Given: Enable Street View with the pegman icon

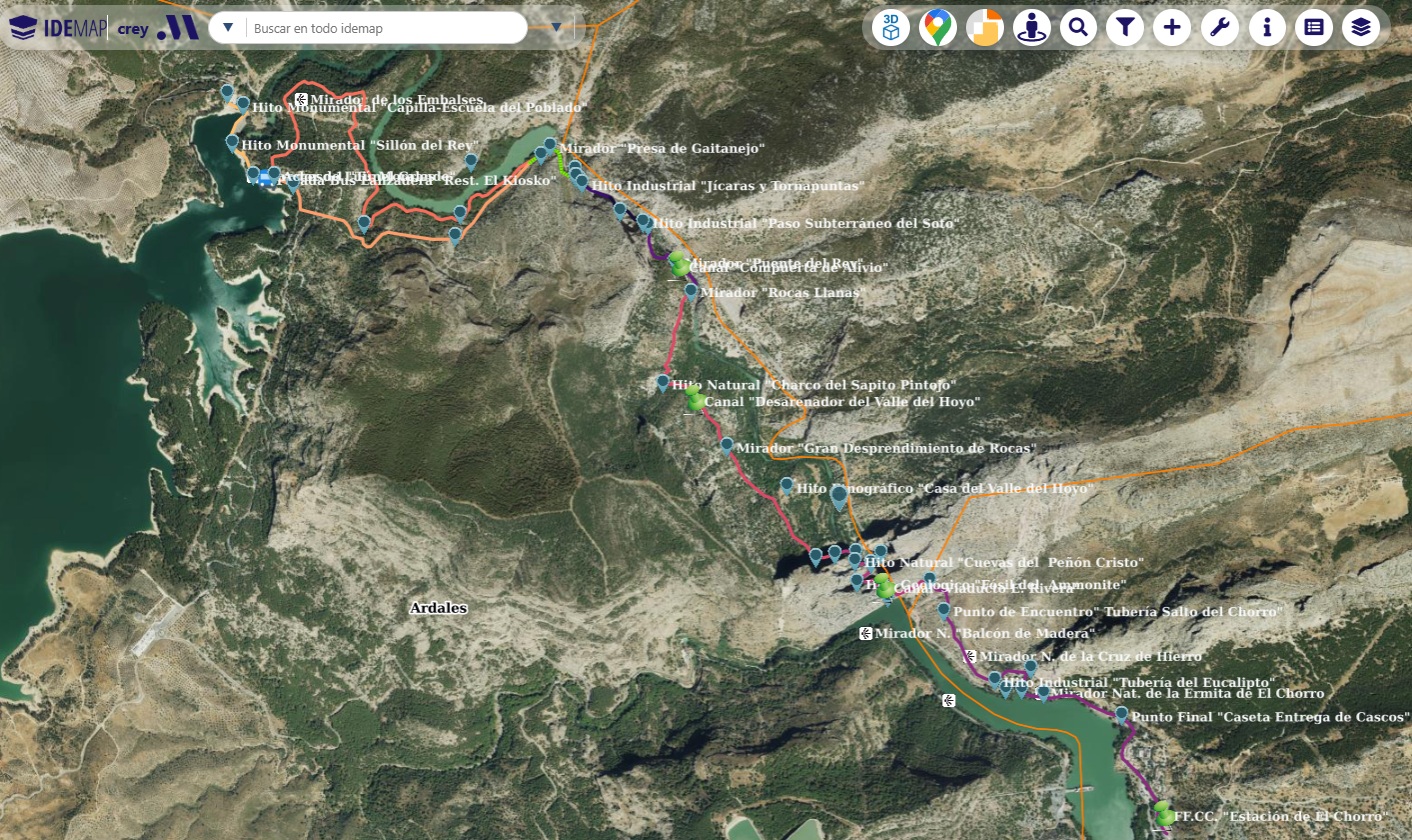Looking at the screenshot, I should click(x=1031, y=27).
